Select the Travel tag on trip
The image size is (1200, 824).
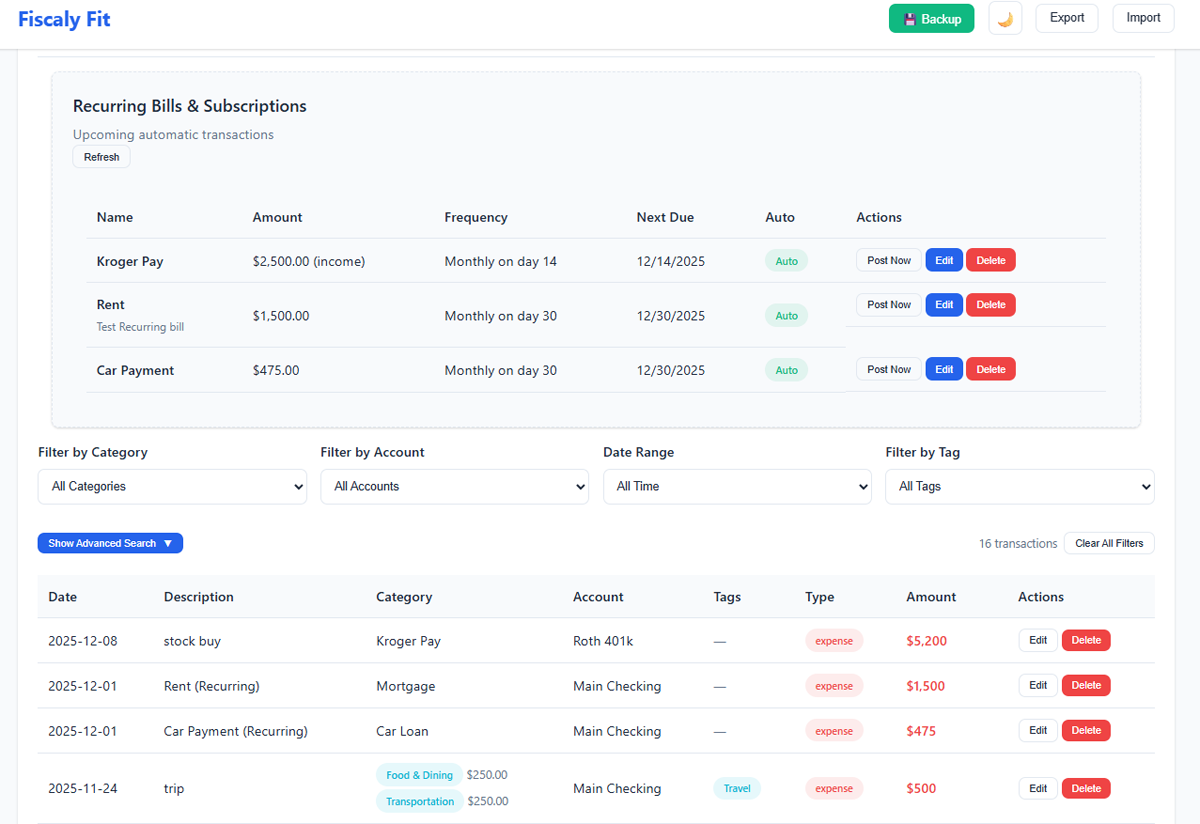(737, 788)
